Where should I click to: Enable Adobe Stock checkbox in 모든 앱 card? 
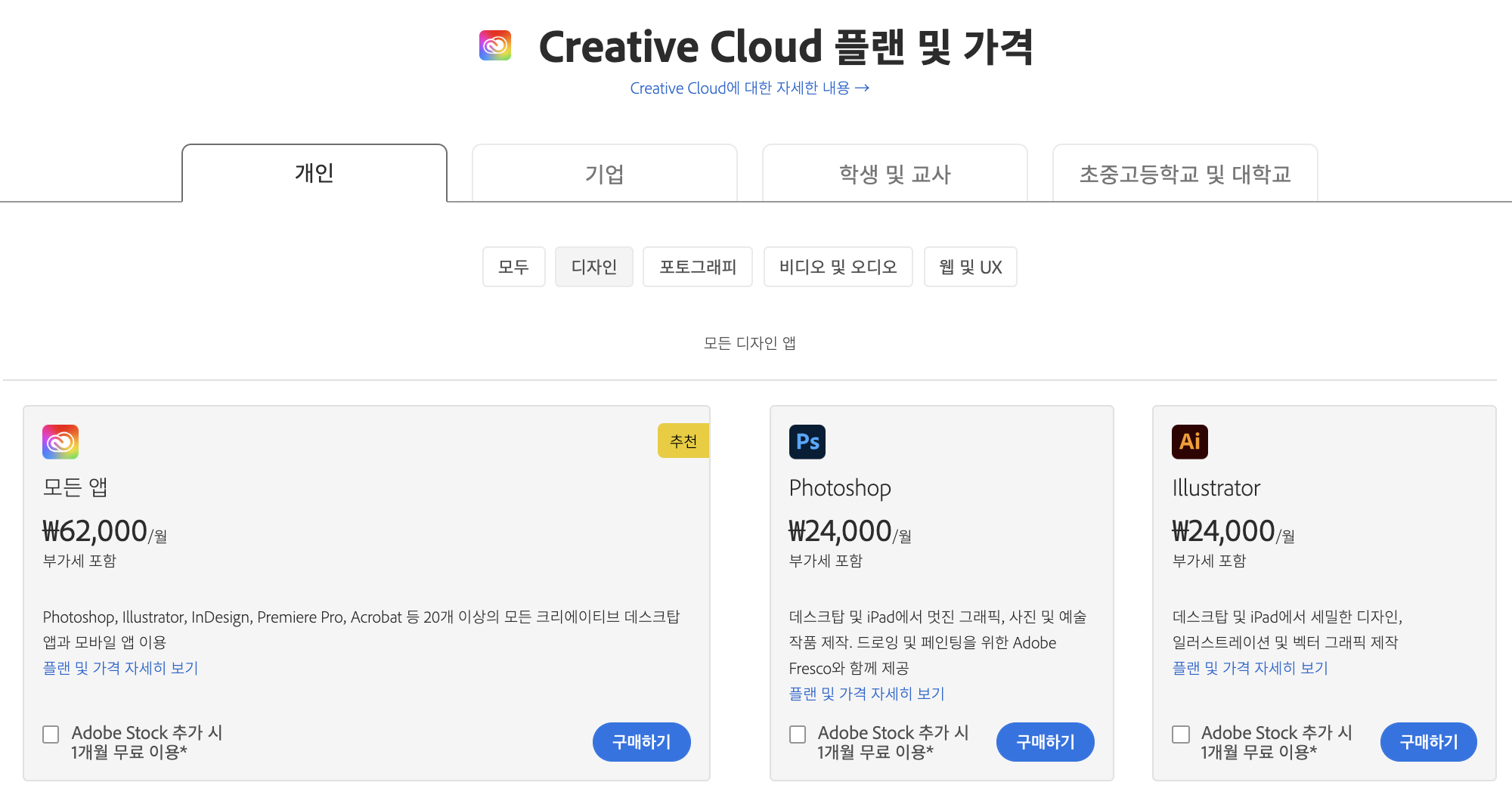pyautogui.click(x=51, y=734)
